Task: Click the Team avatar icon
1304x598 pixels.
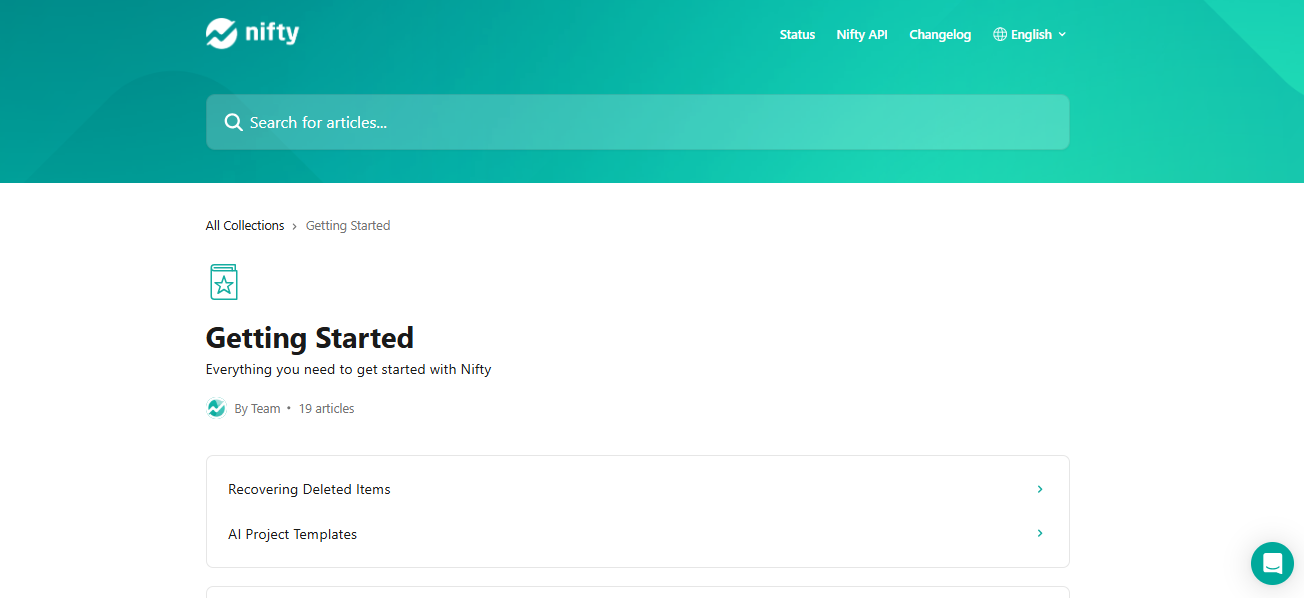Action: (216, 408)
